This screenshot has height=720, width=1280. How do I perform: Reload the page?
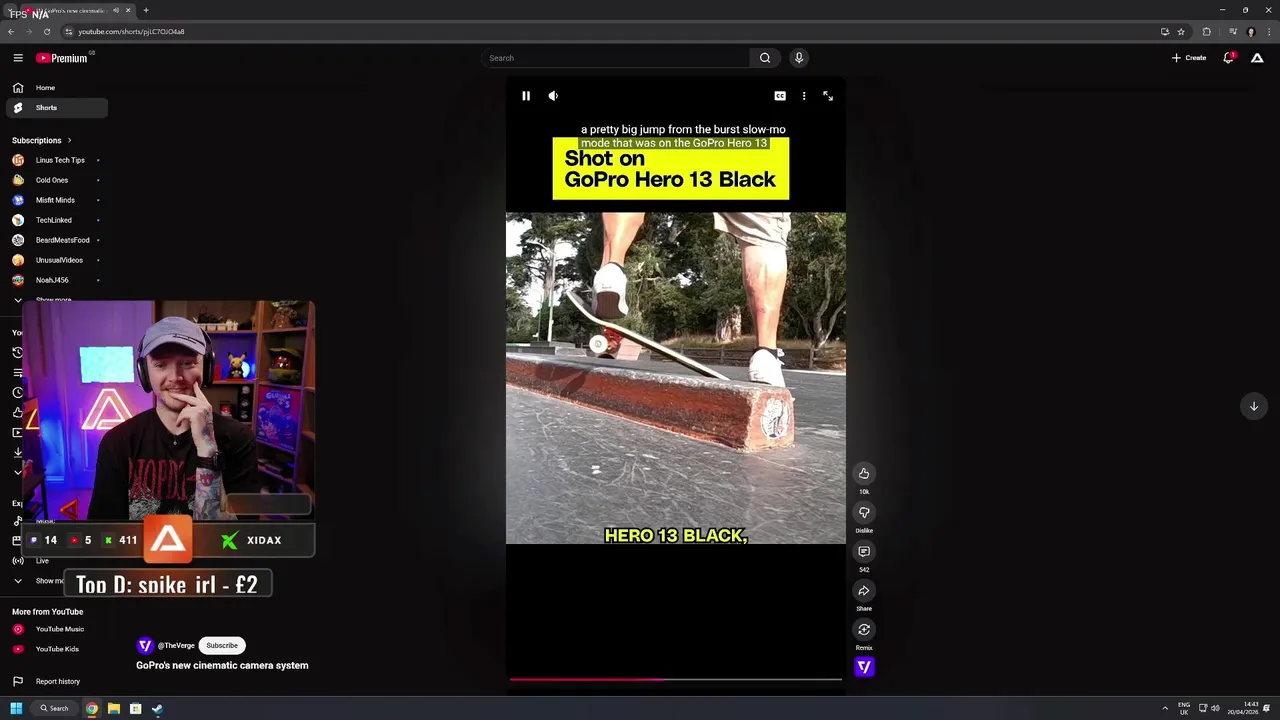click(x=47, y=32)
